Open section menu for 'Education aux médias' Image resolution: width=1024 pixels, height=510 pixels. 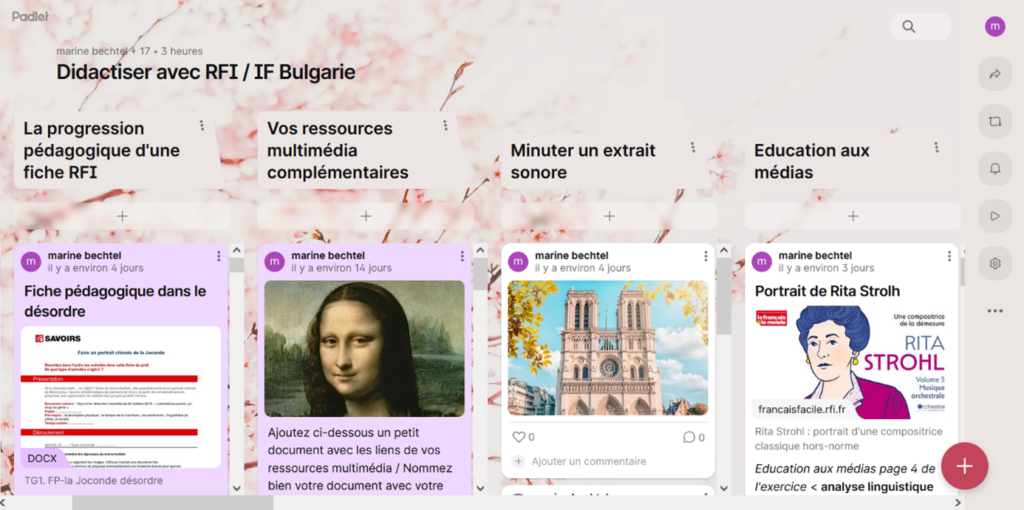click(936, 148)
